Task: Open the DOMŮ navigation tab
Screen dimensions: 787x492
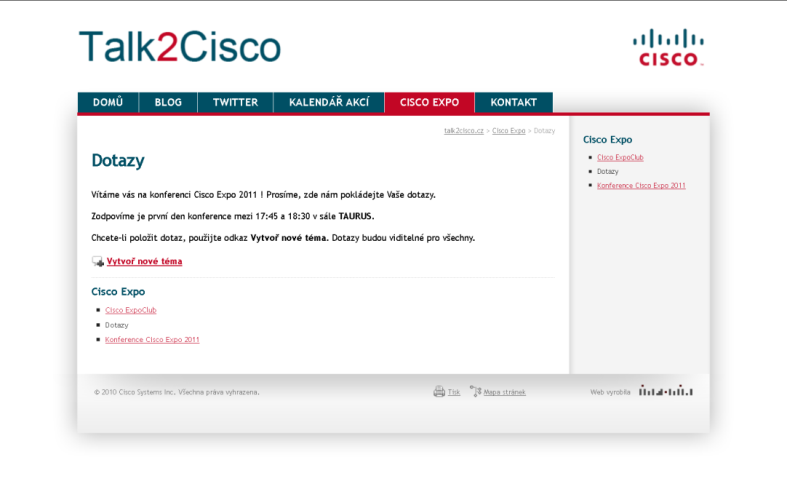Action: click(x=108, y=102)
